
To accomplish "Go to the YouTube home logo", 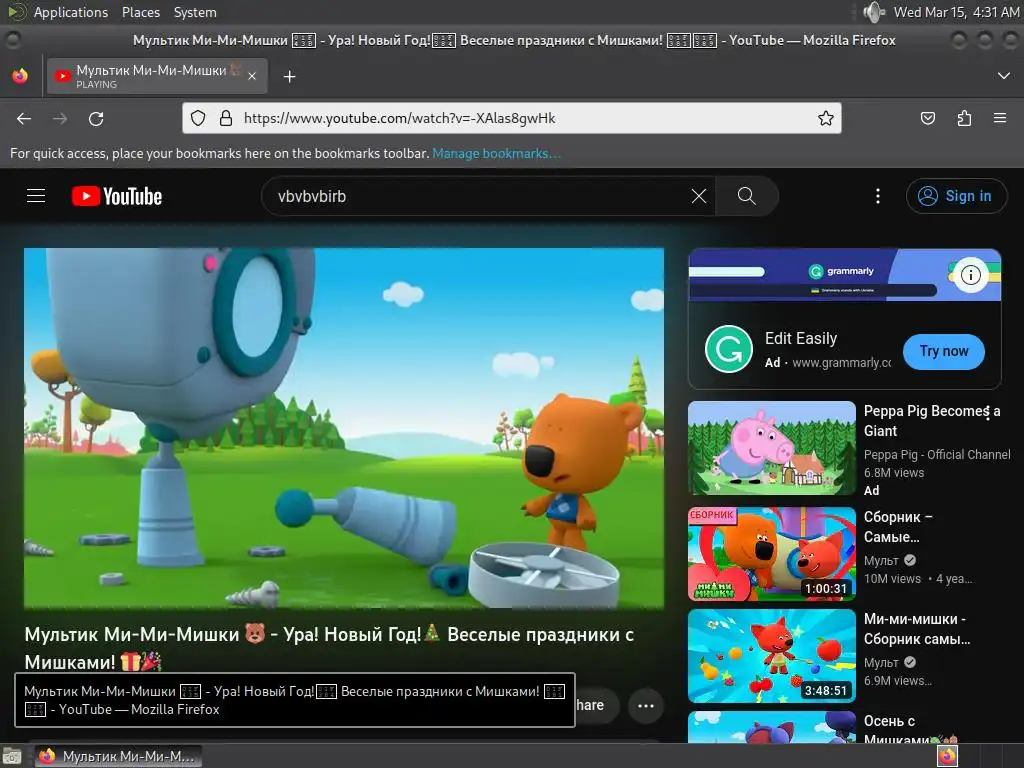I will coord(117,196).
